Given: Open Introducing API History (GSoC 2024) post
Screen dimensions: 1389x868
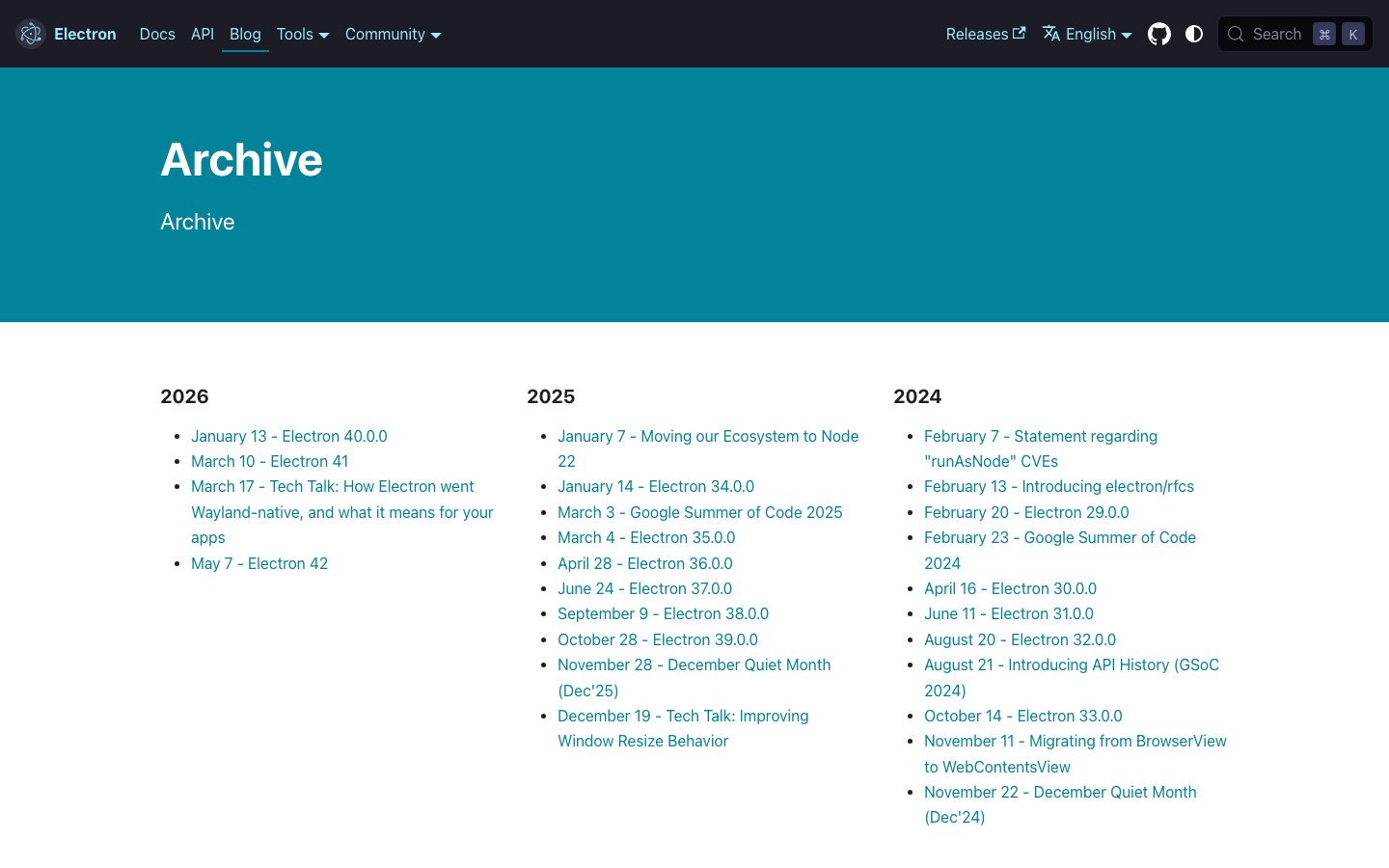Looking at the screenshot, I should (1072, 677).
